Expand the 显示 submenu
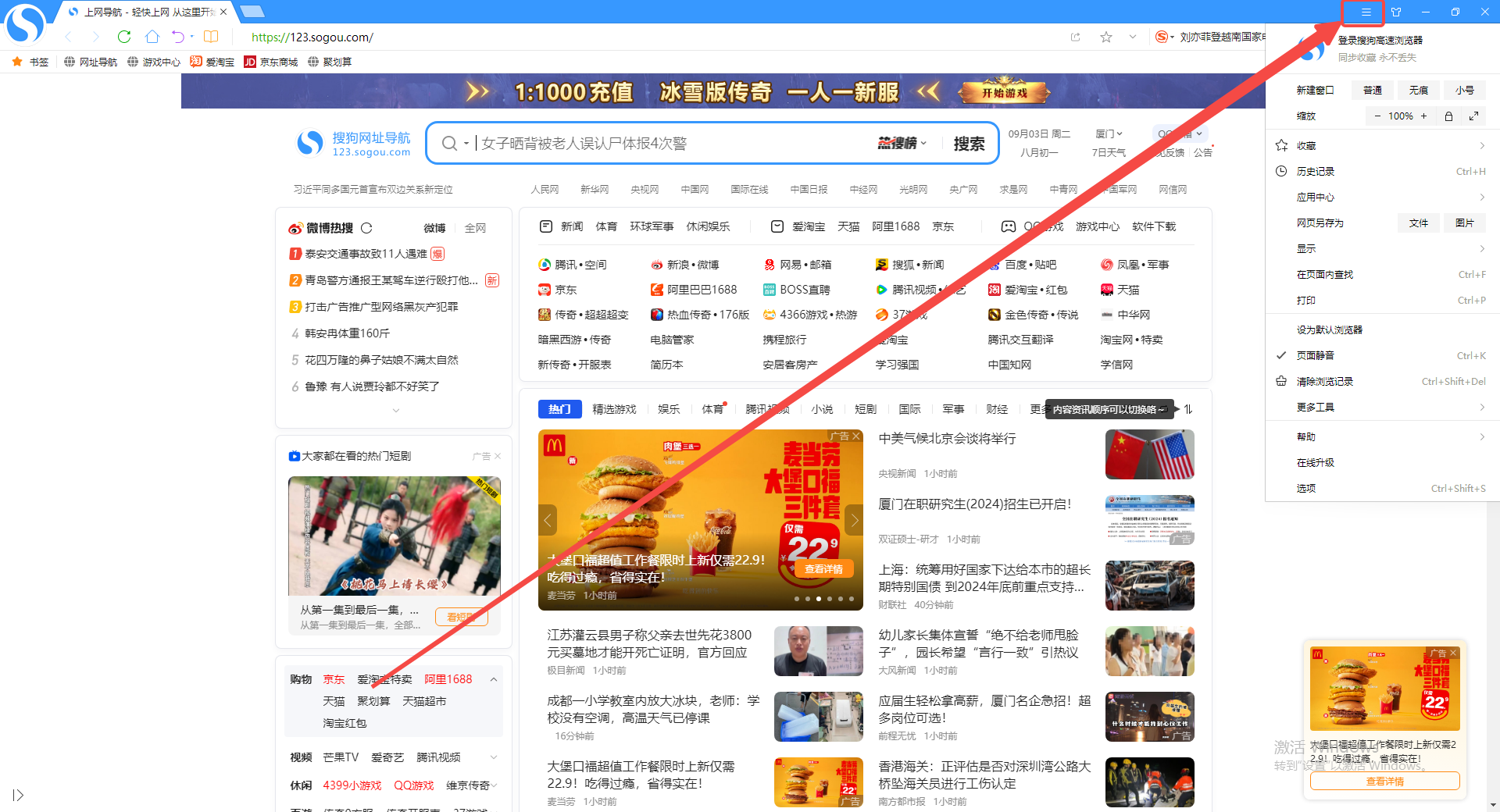The height and width of the screenshot is (812, 1500). coord(1380,248)
